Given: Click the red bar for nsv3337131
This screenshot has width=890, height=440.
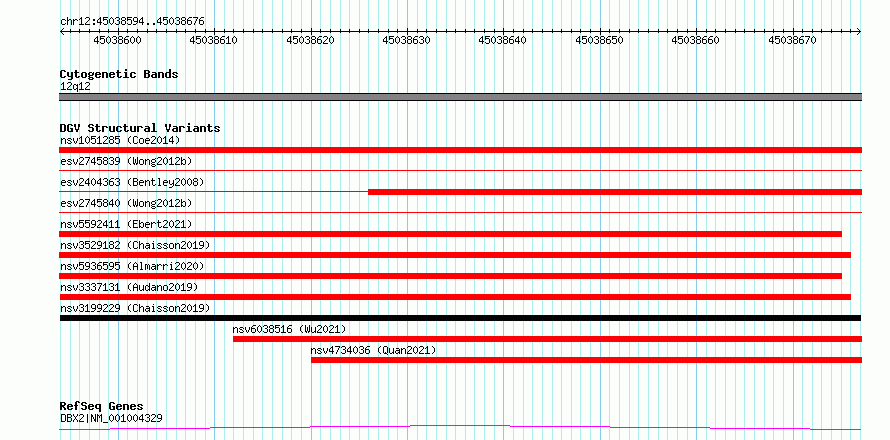Looking at the screenshot, I should tap(455, 297).
